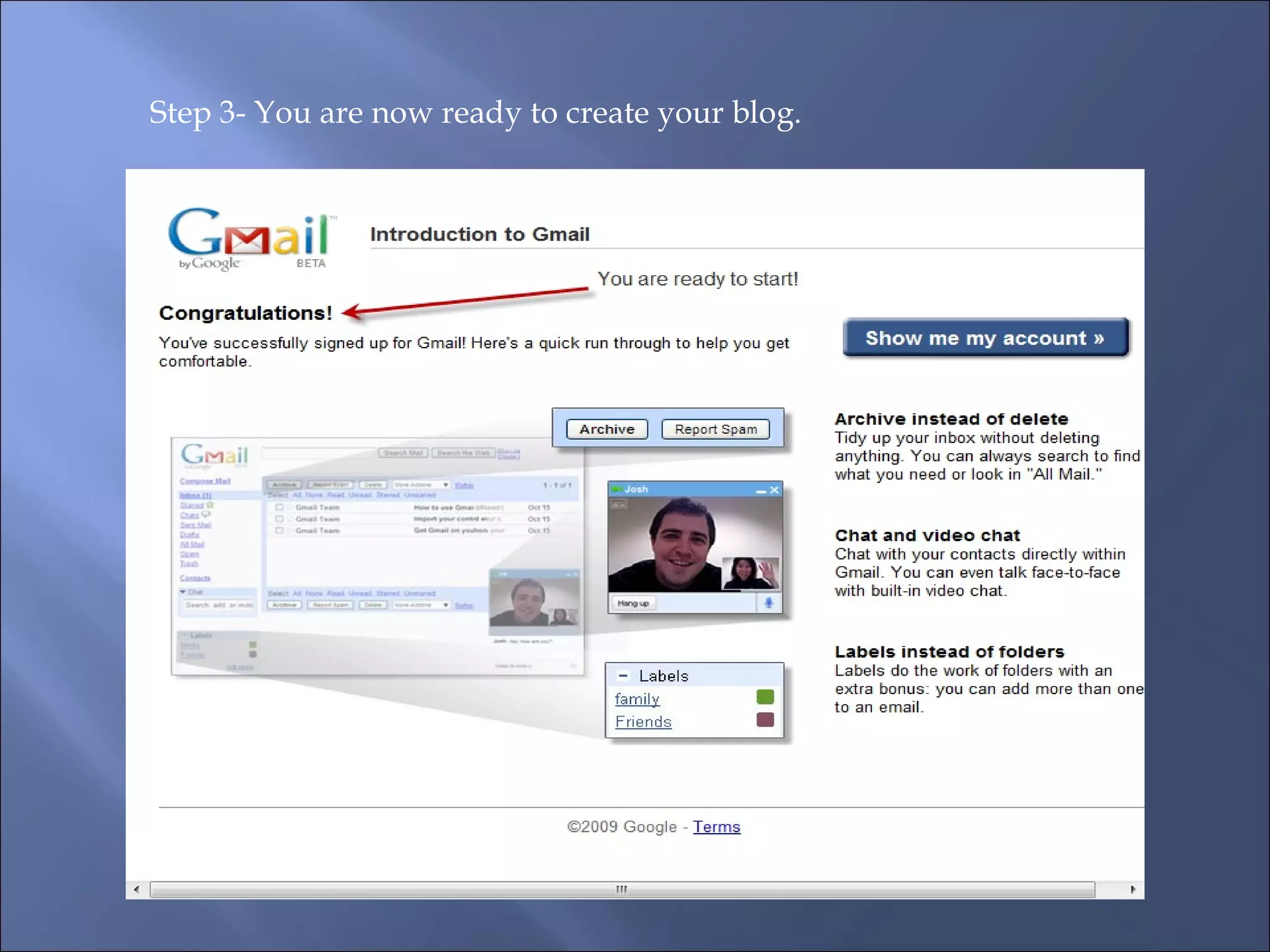This screenshot has width=1270, height=952.
Task: Click the Search the Web button in preview
Action: (x=463, y=453)
